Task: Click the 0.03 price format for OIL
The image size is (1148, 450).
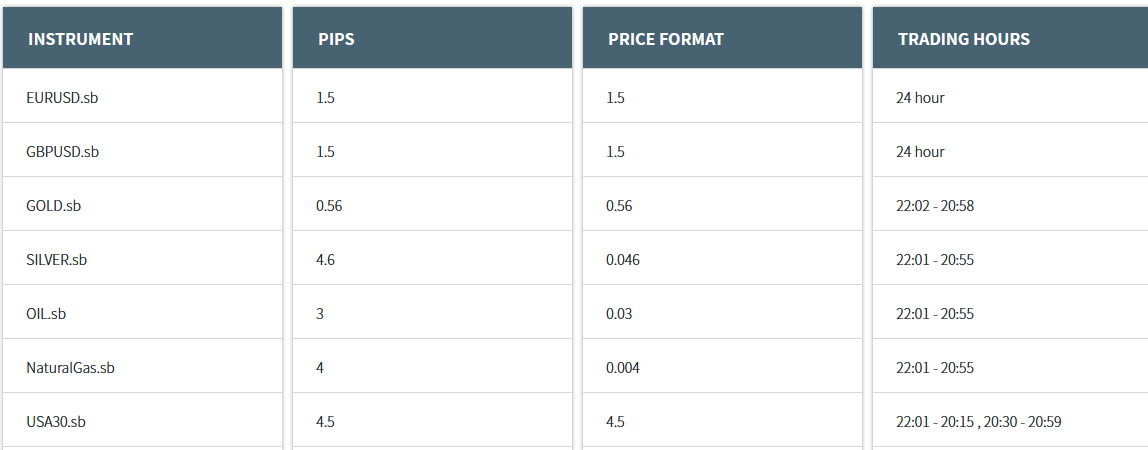Action: click(722, 312)
